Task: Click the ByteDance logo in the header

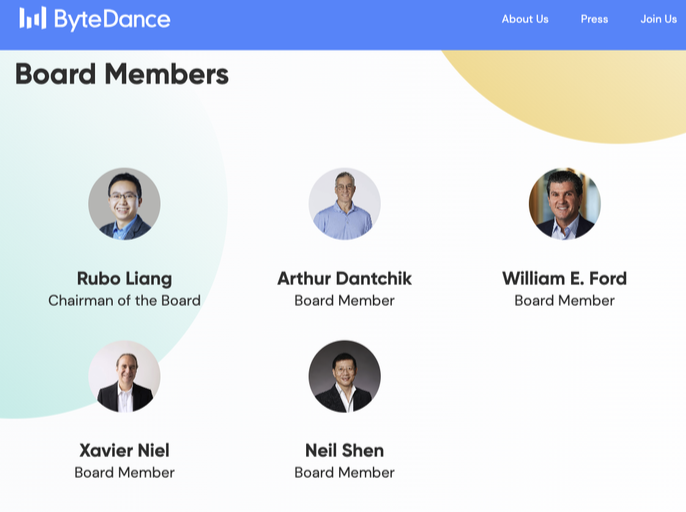Action: [x=94, y=19]
